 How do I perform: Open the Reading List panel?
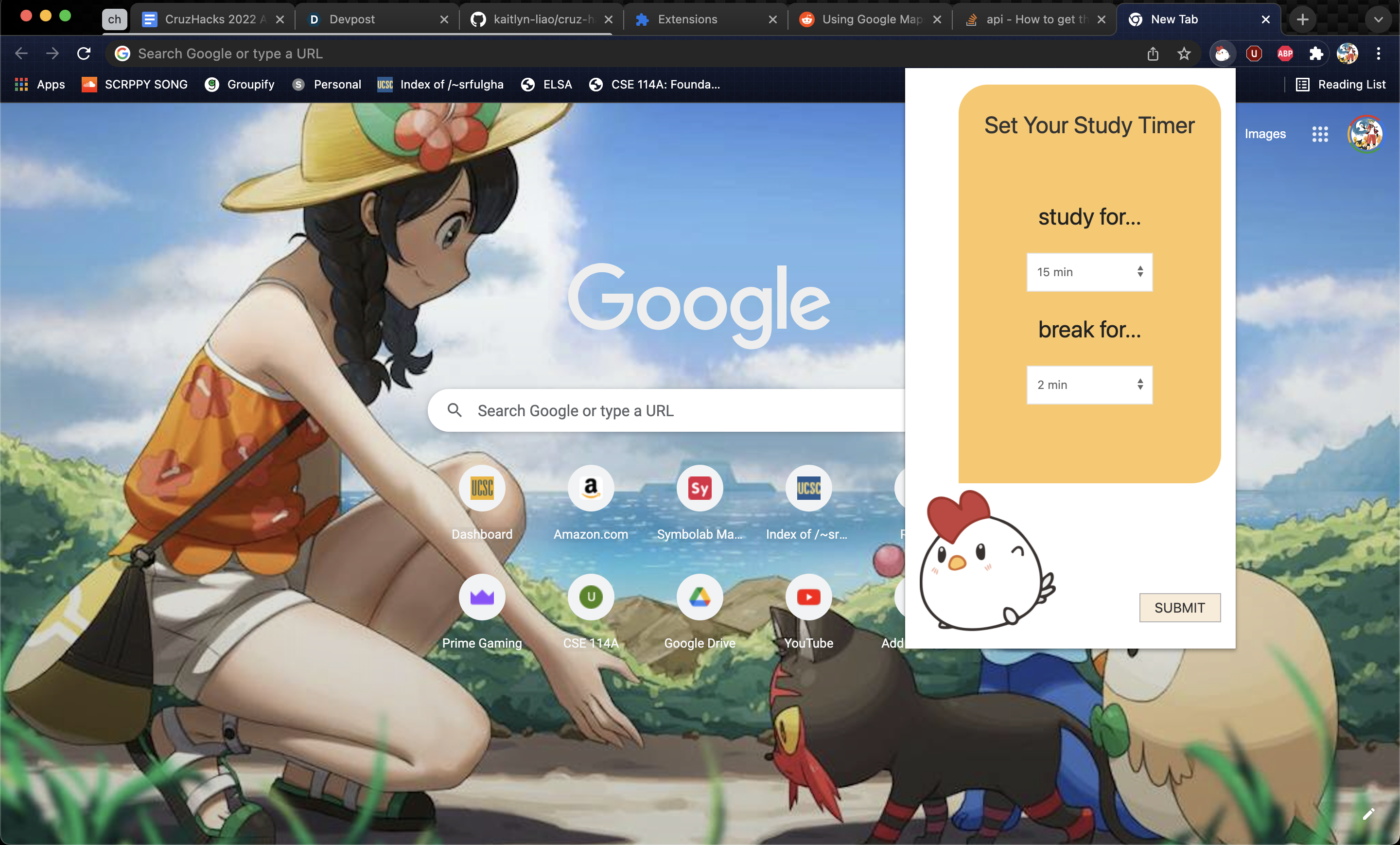click(1342, 85)
